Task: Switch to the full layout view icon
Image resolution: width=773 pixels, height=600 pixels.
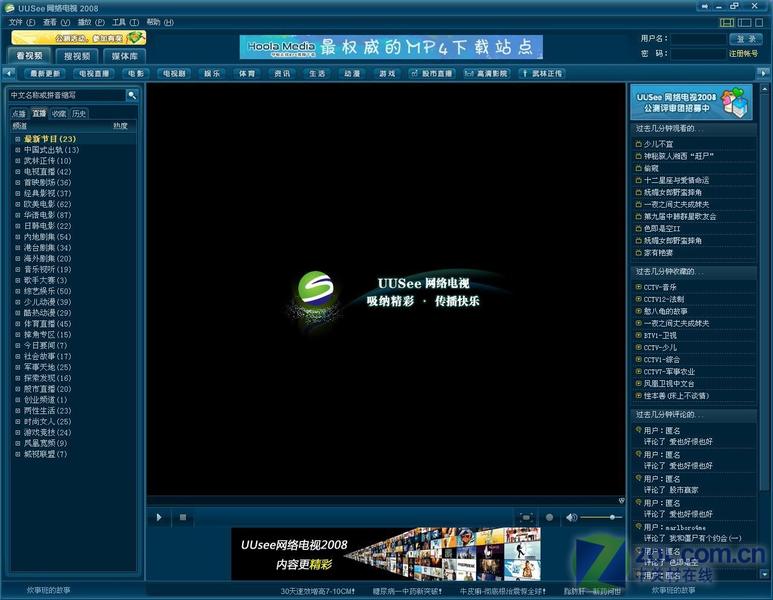Action: [727, 22]
